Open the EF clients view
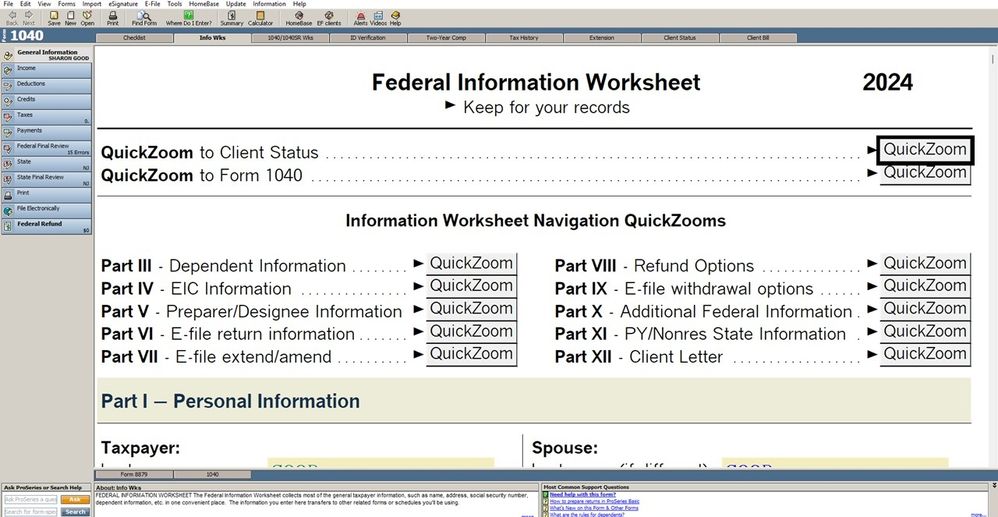This screenshot has width=998, height=517. click(328, 18)
